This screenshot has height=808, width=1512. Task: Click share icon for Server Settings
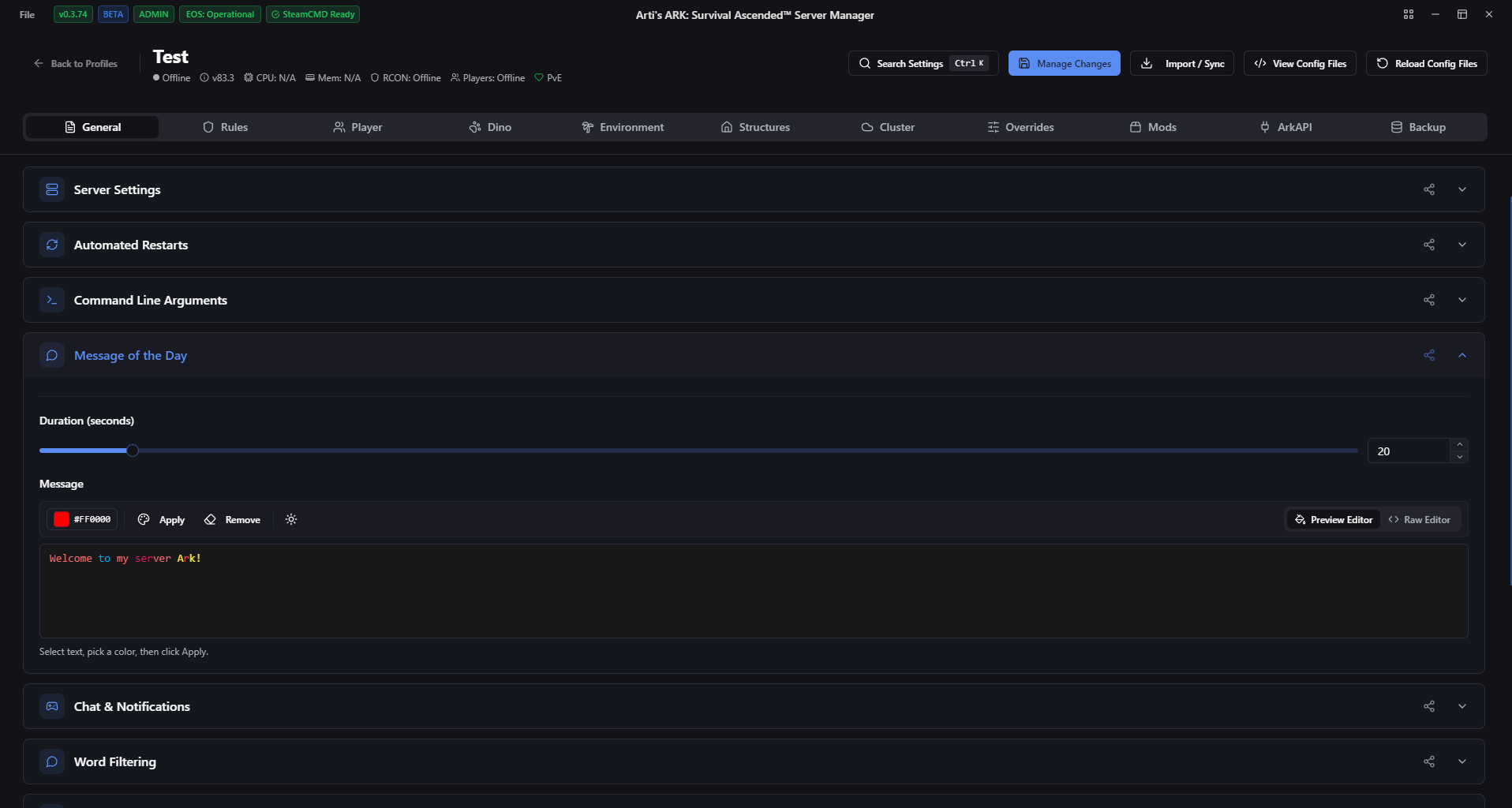click(x=1428, y=189)
